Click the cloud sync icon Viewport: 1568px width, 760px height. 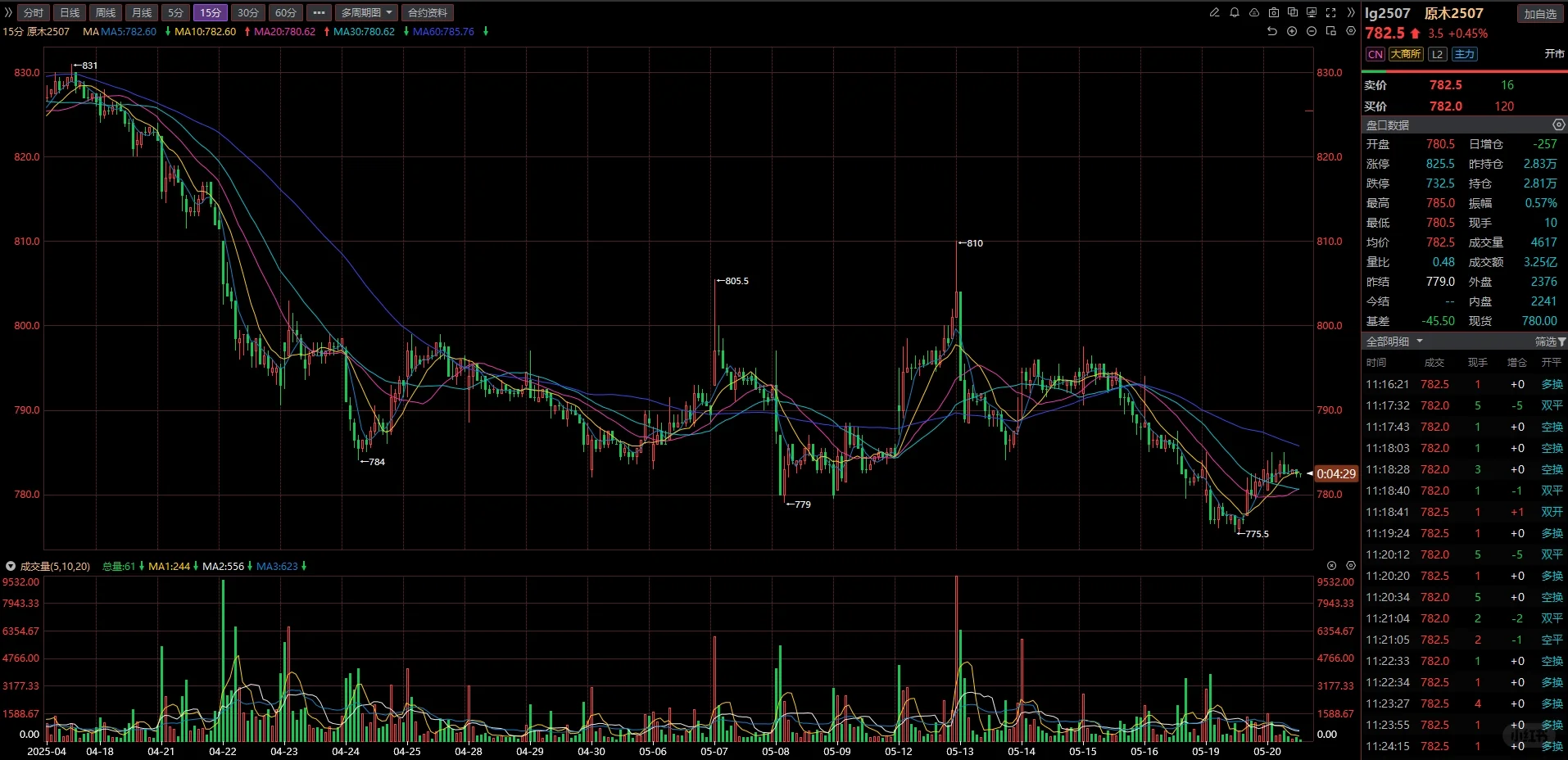click(1254, 12)
